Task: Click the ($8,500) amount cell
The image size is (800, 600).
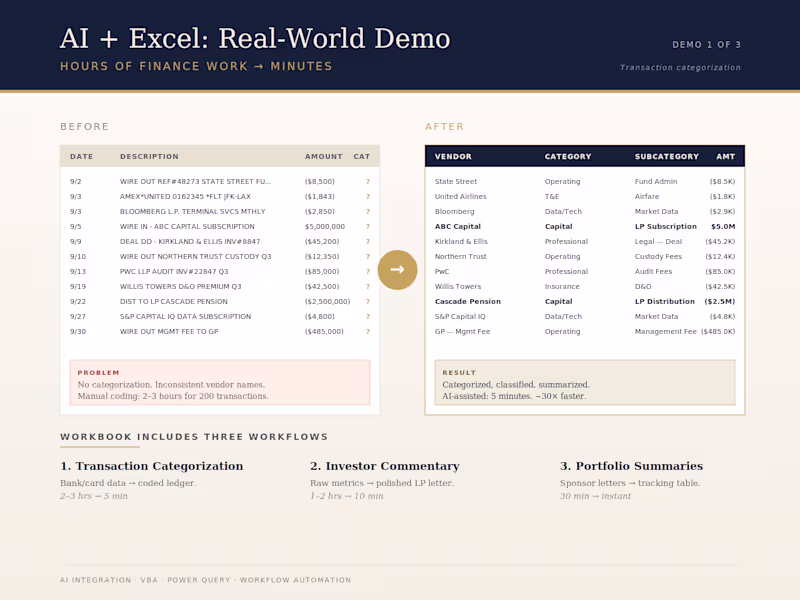Action: click(320, 182)
